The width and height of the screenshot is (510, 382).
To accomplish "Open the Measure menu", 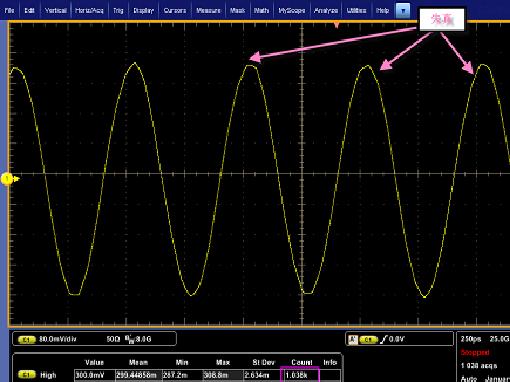I will [x=208, y=11].
